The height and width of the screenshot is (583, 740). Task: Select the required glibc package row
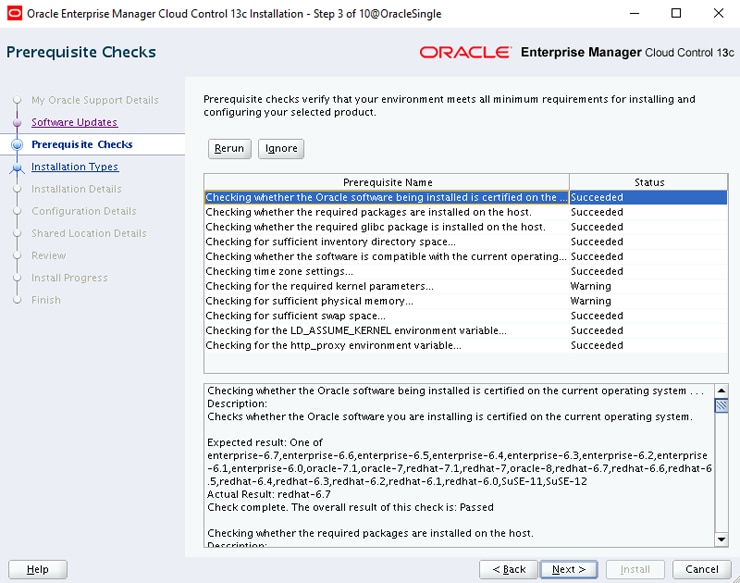[x=466, y=227]
